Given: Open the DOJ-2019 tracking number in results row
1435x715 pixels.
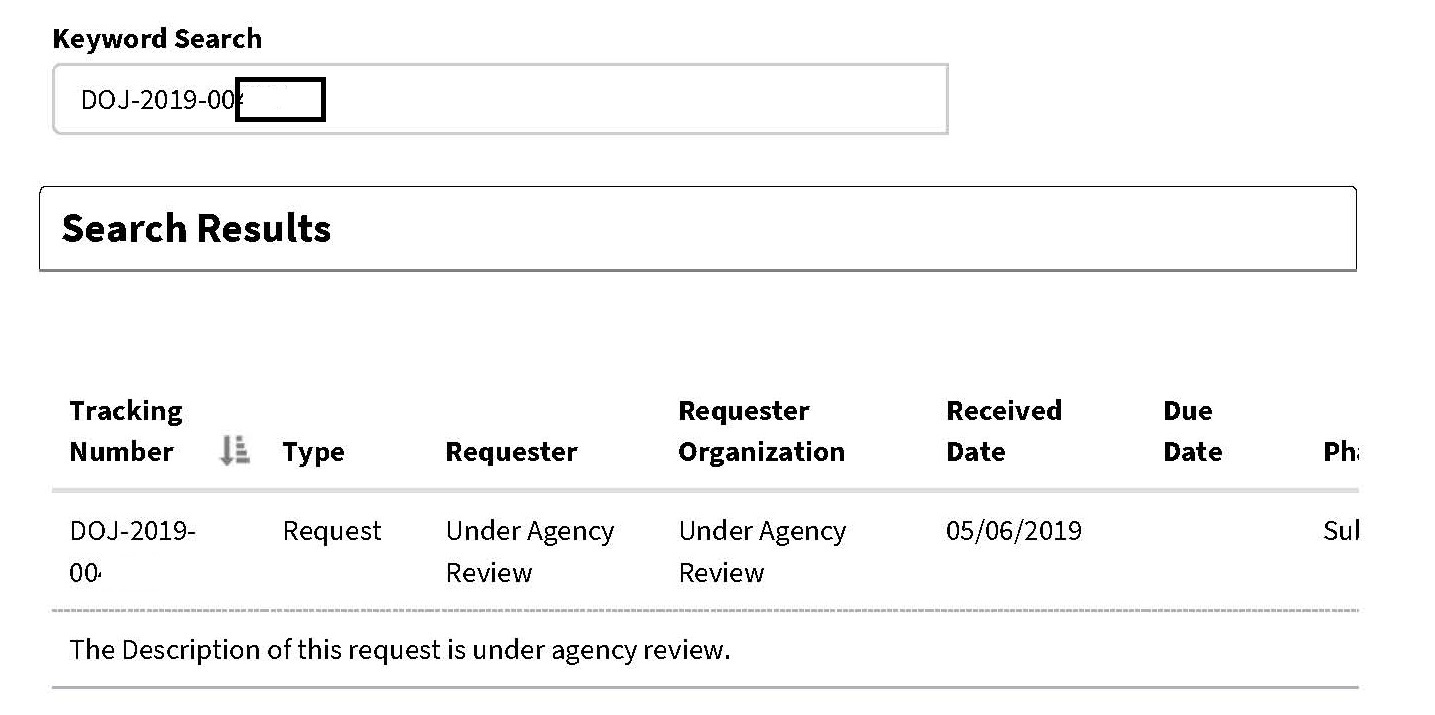Looking at the screenshot, I should coord(132,531).
